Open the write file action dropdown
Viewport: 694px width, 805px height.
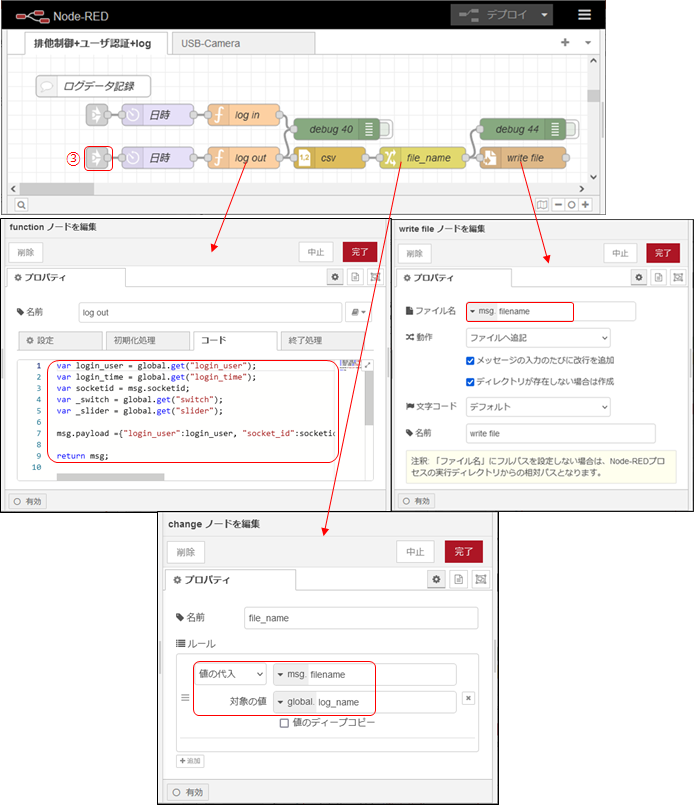(x=538, y=338)
